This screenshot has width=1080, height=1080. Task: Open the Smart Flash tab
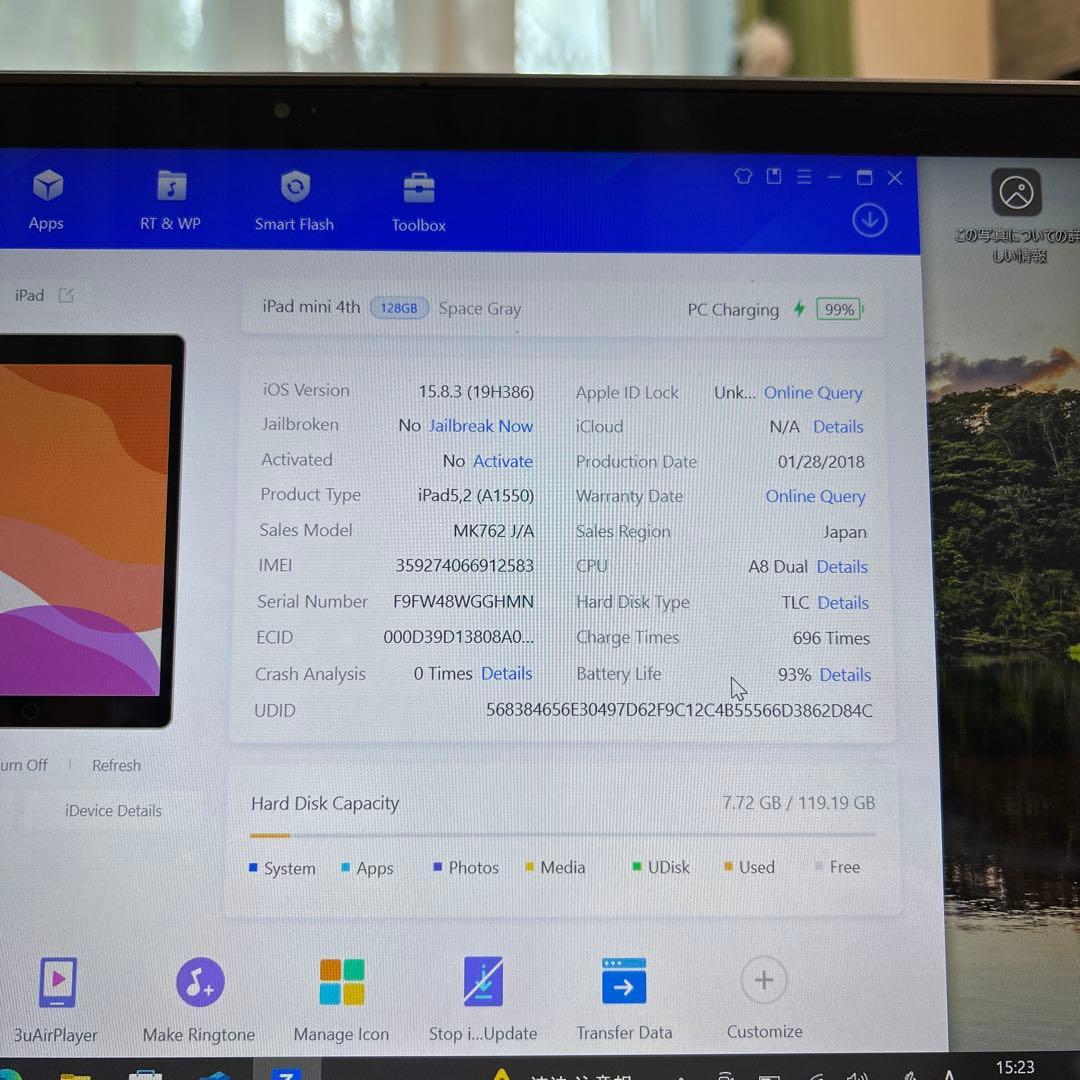pyautogui.click(x=294, y=188)
